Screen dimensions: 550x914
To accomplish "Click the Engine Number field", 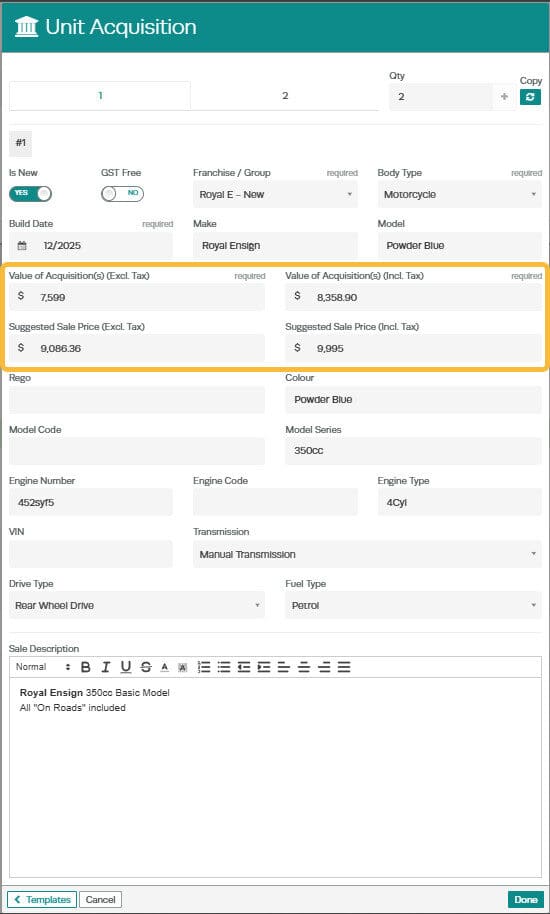I will click(91, 502).
